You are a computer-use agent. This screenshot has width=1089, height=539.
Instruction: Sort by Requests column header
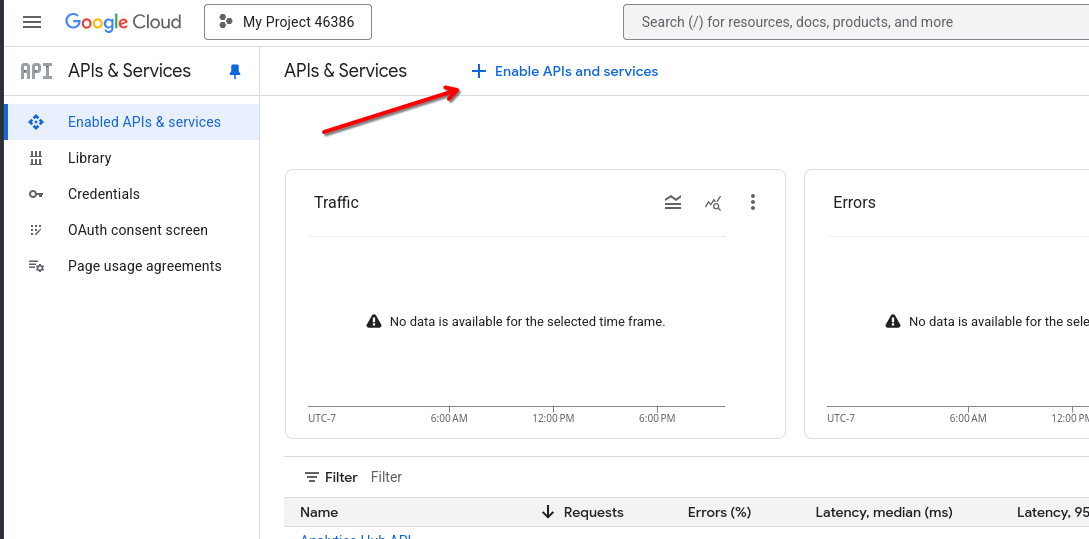(x=594, y=513)
